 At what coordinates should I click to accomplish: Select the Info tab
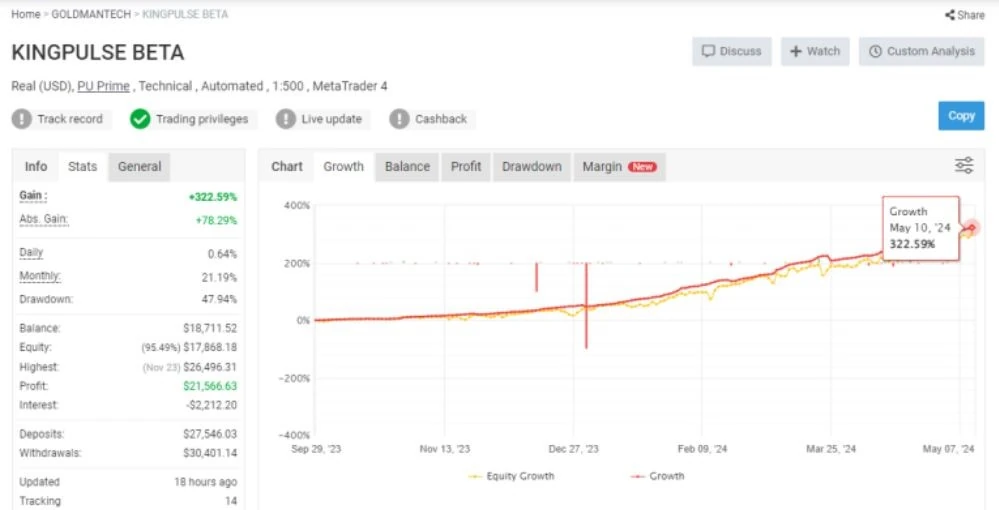click(36, 166)
